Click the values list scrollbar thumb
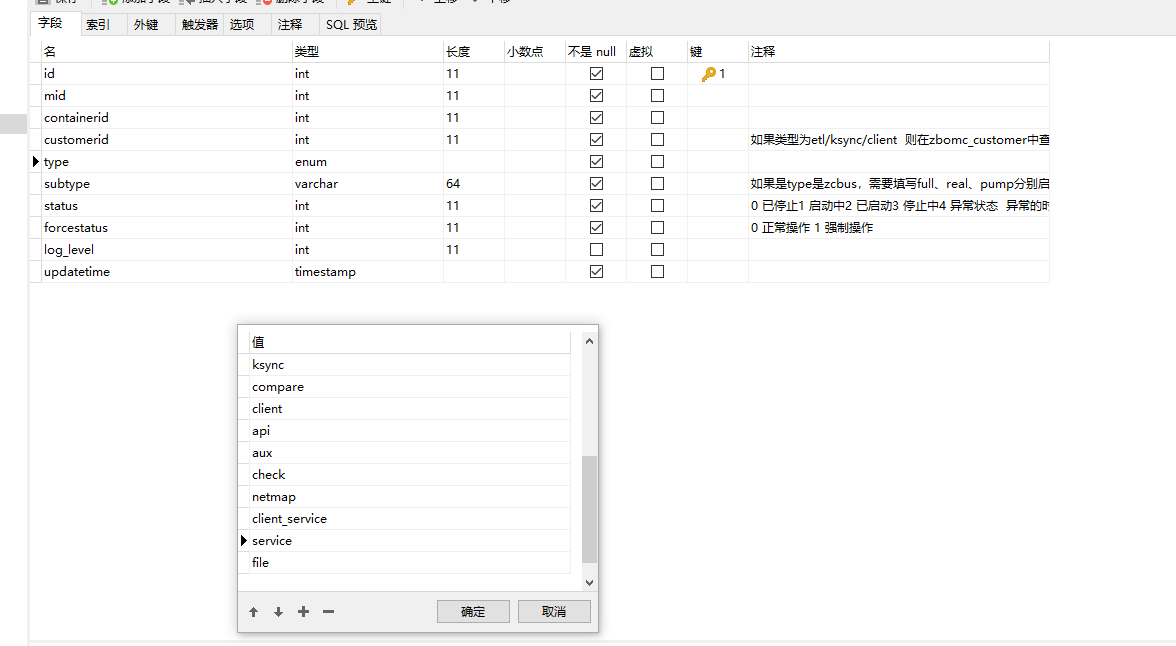1176x646 pixels. click(x=589, y=510)
